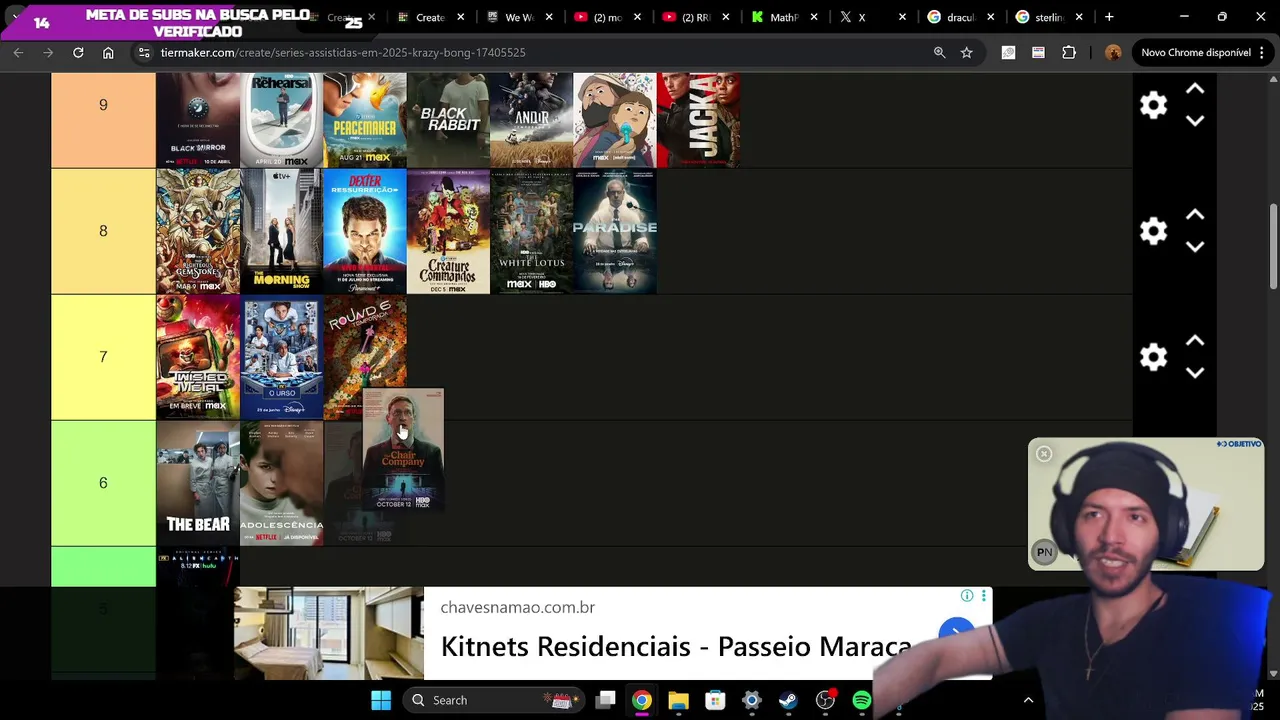Open Windows Start menu
Viewport: 1280px width, 720px height.
381,700
